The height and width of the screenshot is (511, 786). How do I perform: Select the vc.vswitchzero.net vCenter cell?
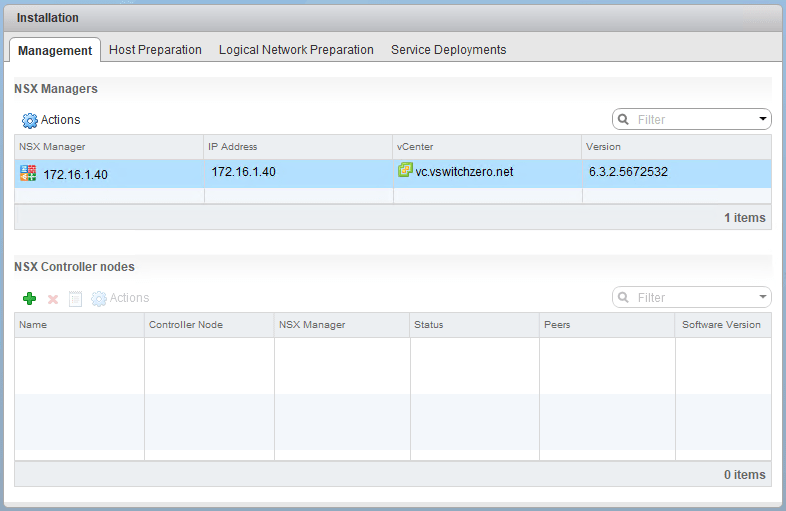(x=464, y=172)
